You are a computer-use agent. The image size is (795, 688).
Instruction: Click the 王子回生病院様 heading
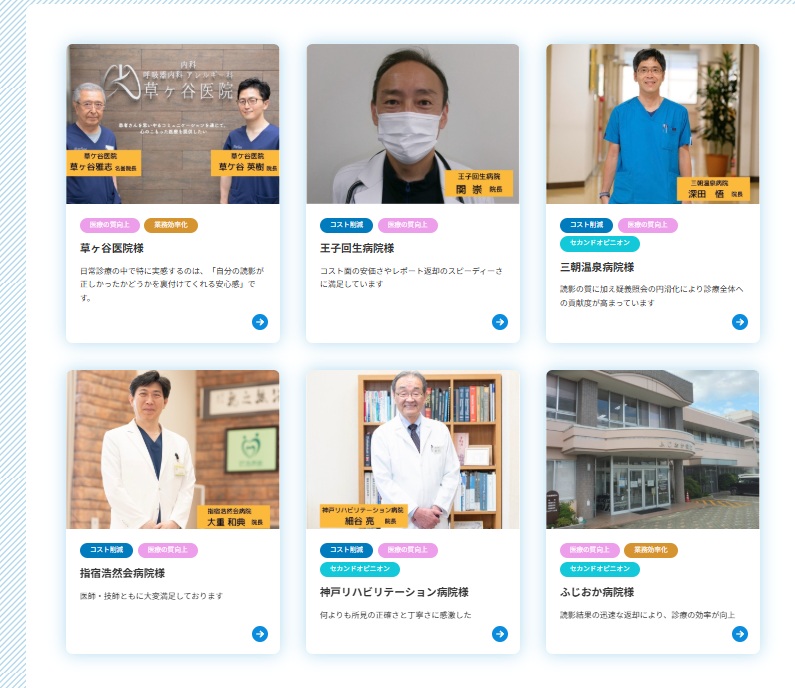click(x=357, y=248)
